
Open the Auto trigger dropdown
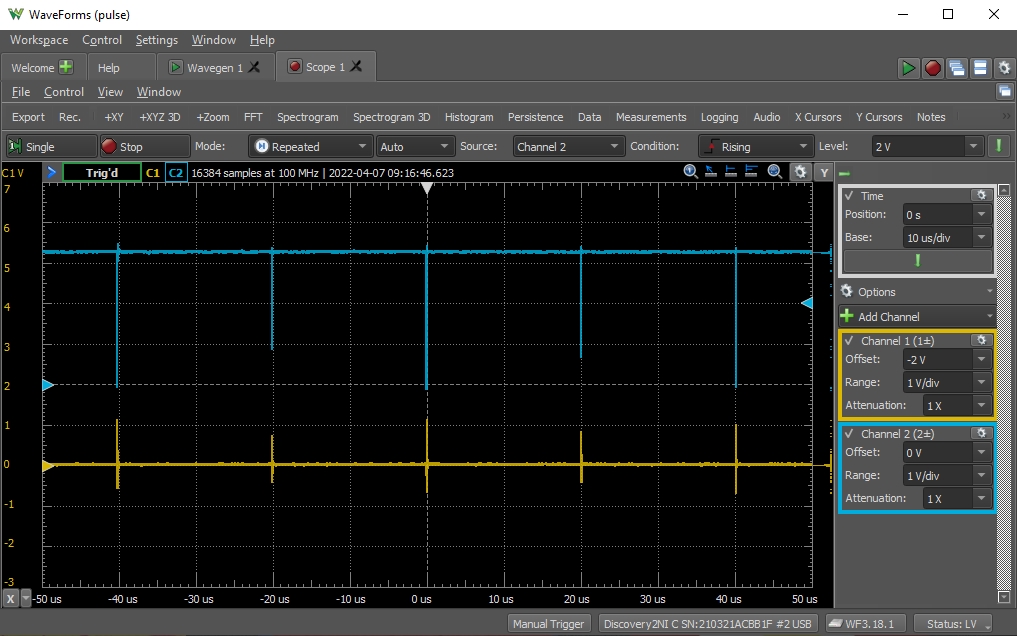414,147
